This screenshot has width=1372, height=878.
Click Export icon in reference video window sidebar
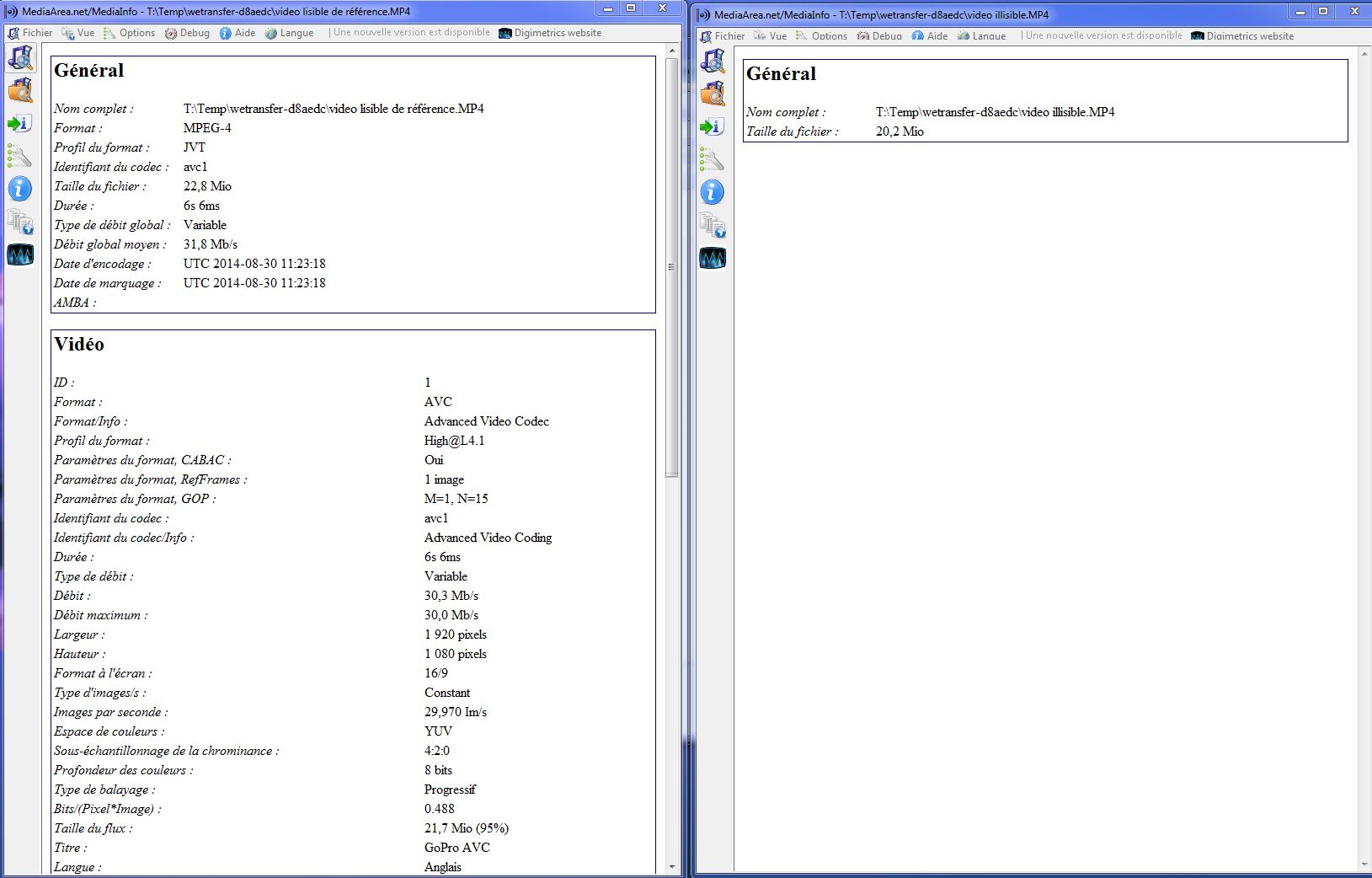(20, 123)
